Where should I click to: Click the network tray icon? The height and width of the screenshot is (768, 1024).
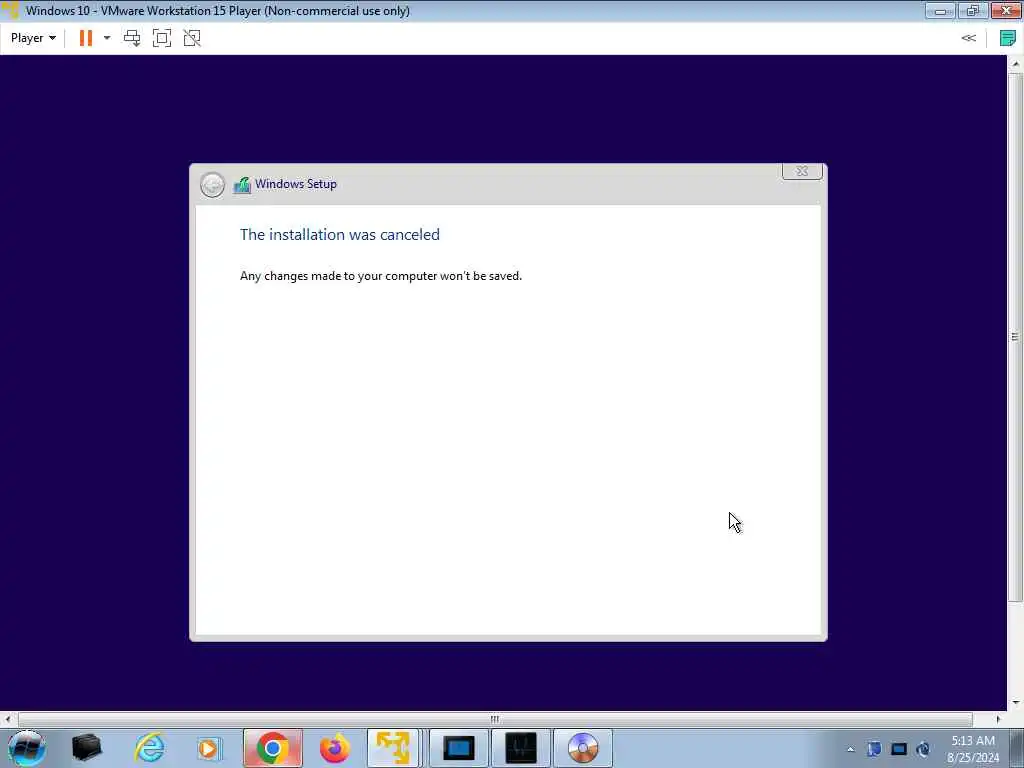[x=899, y=749]
